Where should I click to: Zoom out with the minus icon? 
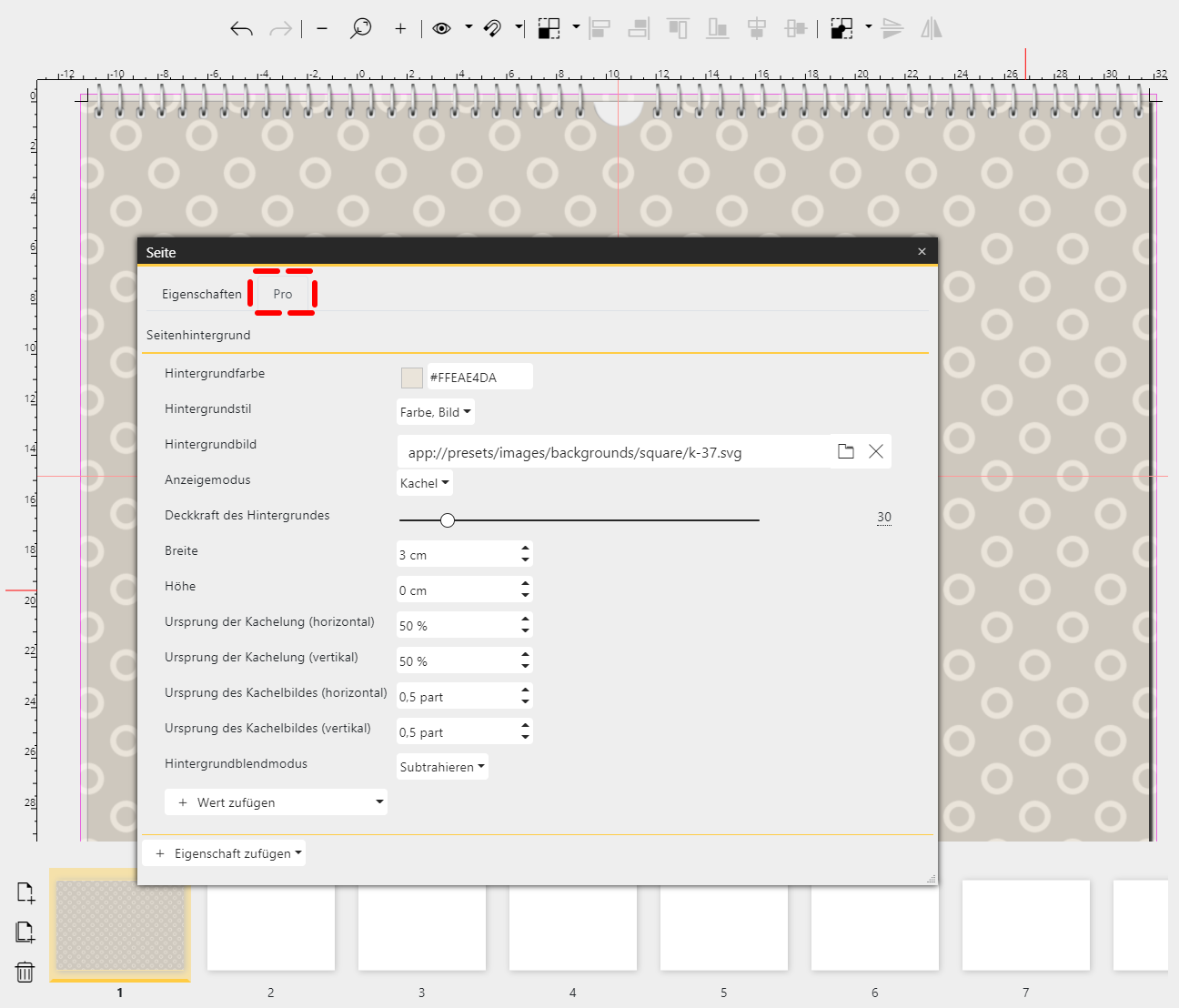pos(322,29)
